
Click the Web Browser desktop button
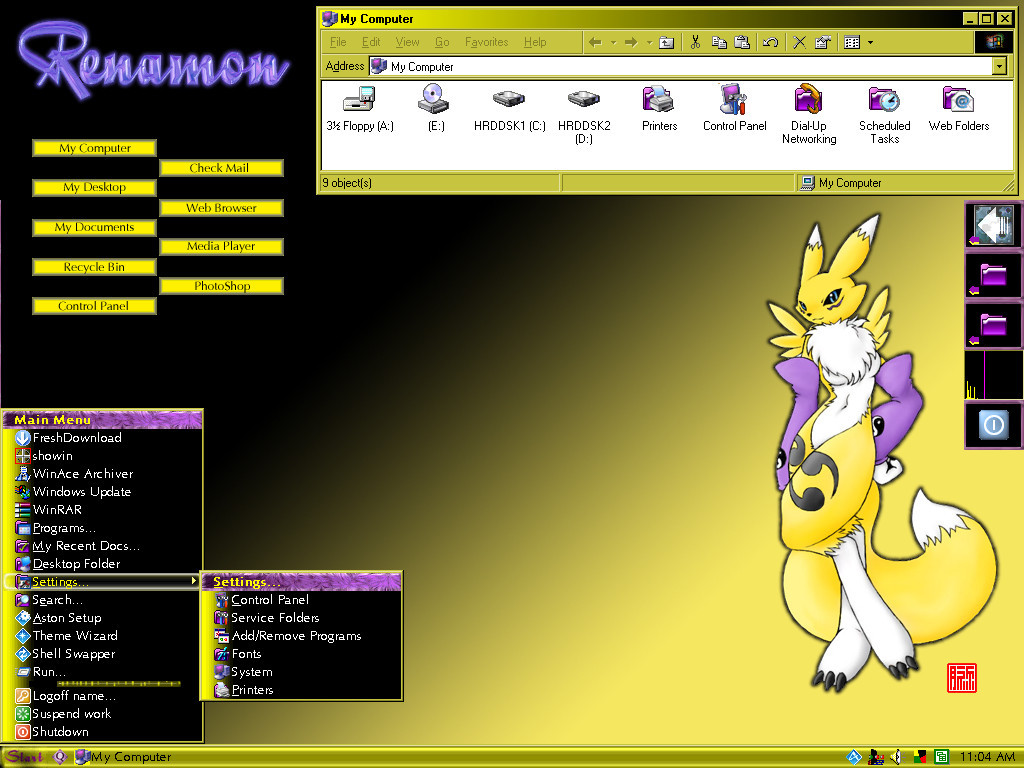tap(221, 208)
